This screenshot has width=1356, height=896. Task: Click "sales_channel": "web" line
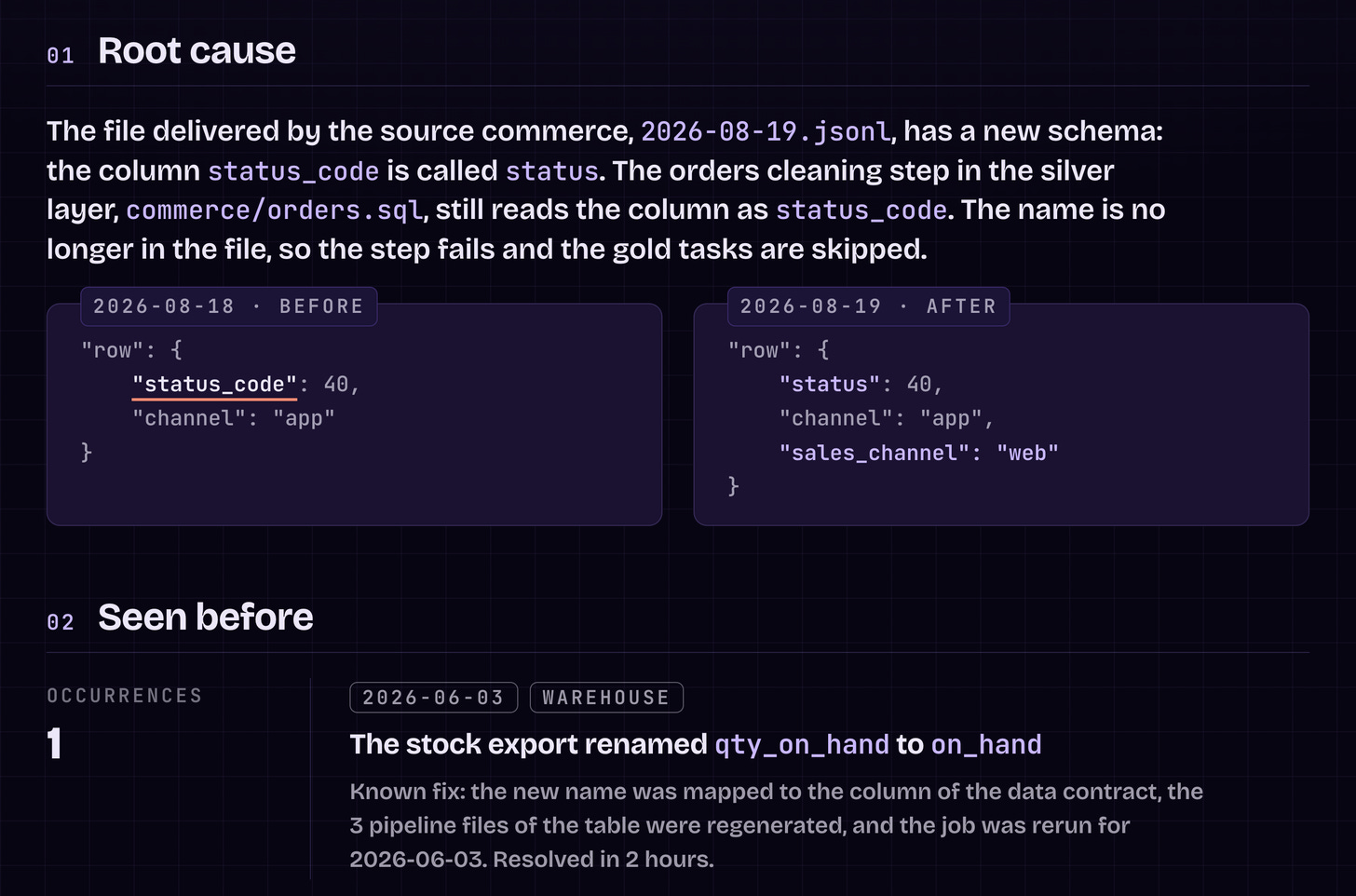pyautogui.click(x=919, y=454)
